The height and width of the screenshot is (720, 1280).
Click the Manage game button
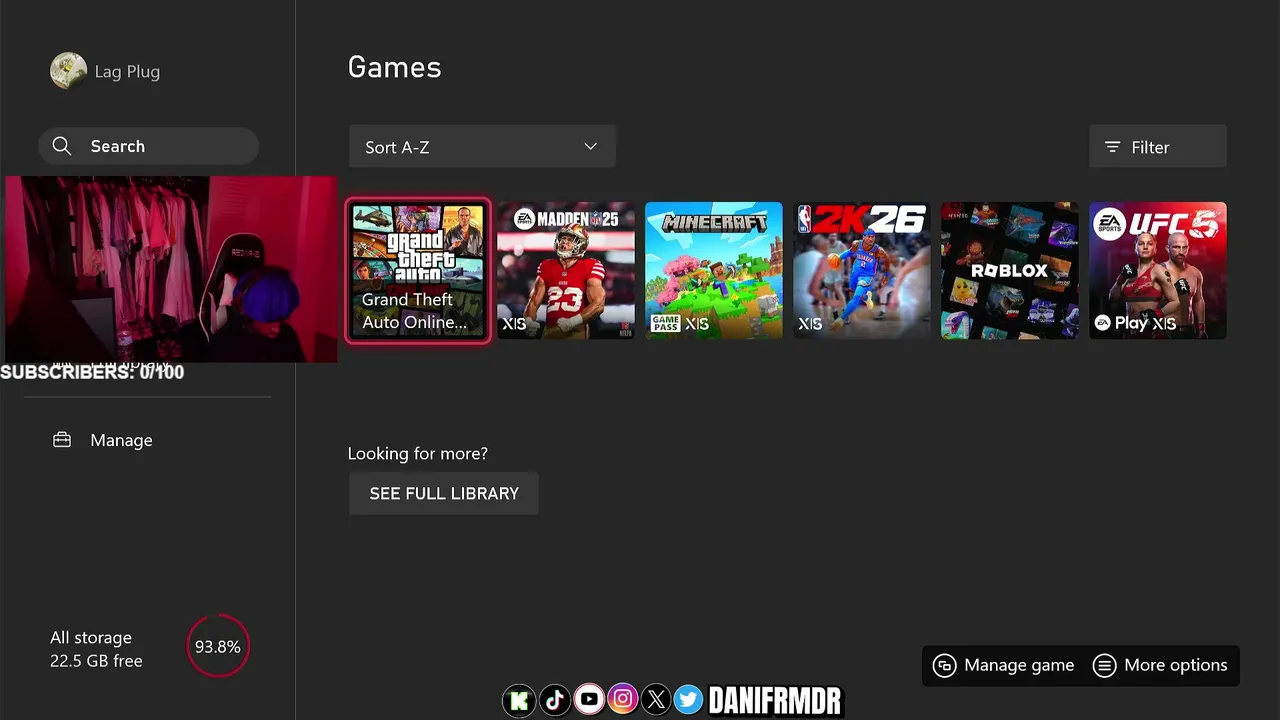[x=1004, y=665]
